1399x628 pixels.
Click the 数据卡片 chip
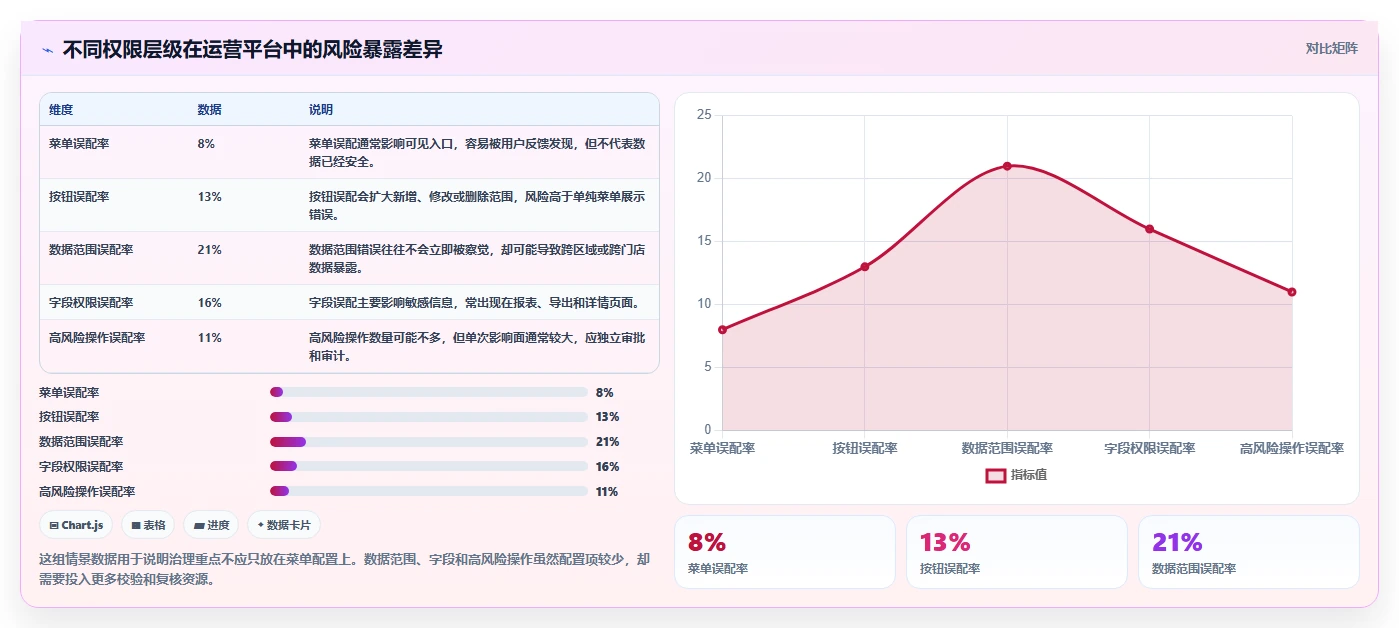point(284,525)
